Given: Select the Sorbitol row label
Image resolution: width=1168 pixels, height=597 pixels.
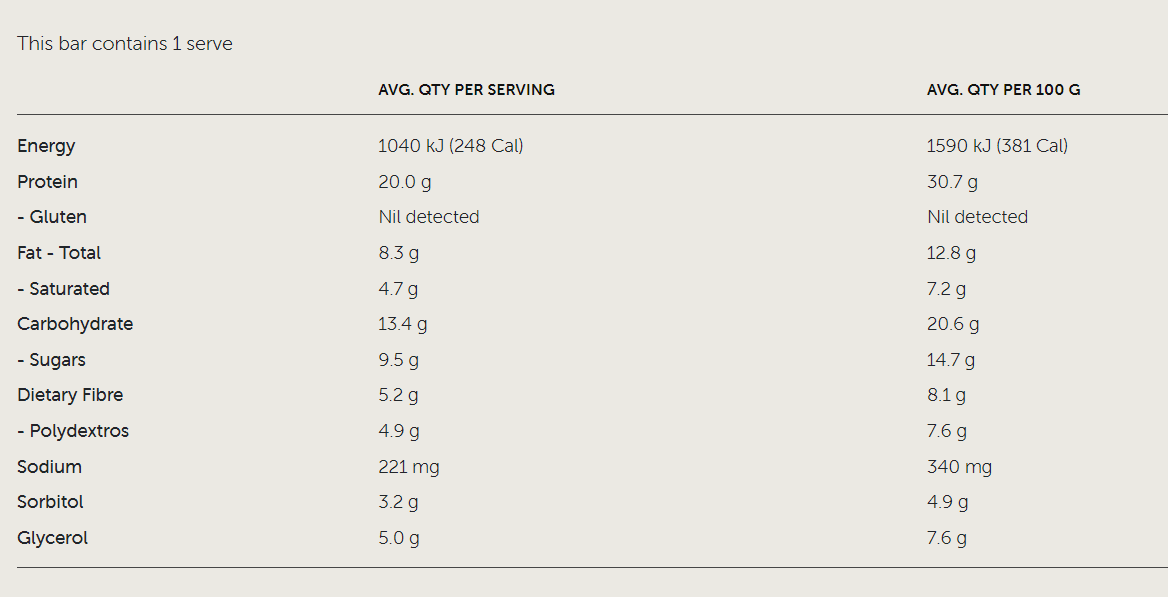Looking at the screenshot, I should pyautogui.click(x=50, y=502).
